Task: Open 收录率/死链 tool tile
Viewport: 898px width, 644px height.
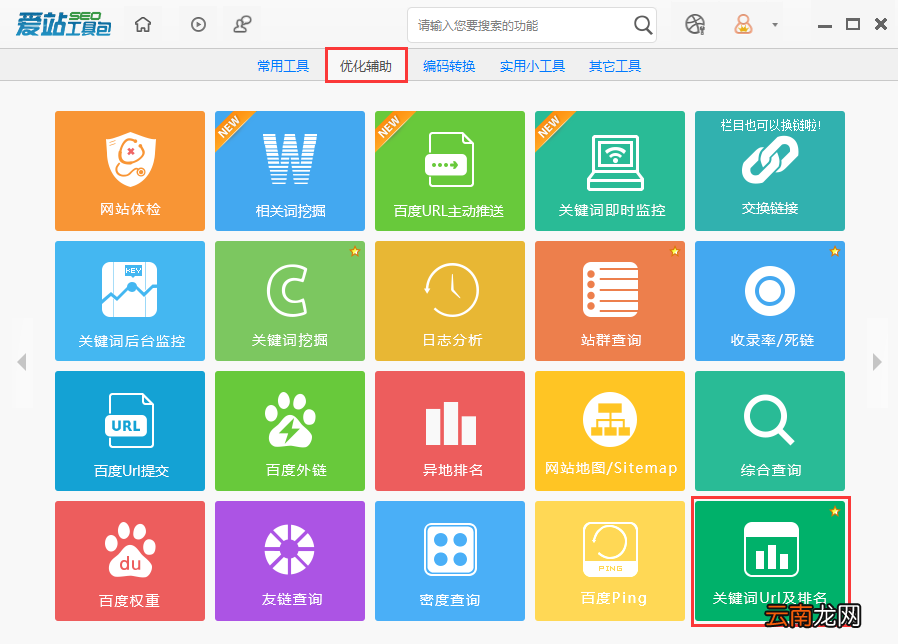Action: [770, 301]
